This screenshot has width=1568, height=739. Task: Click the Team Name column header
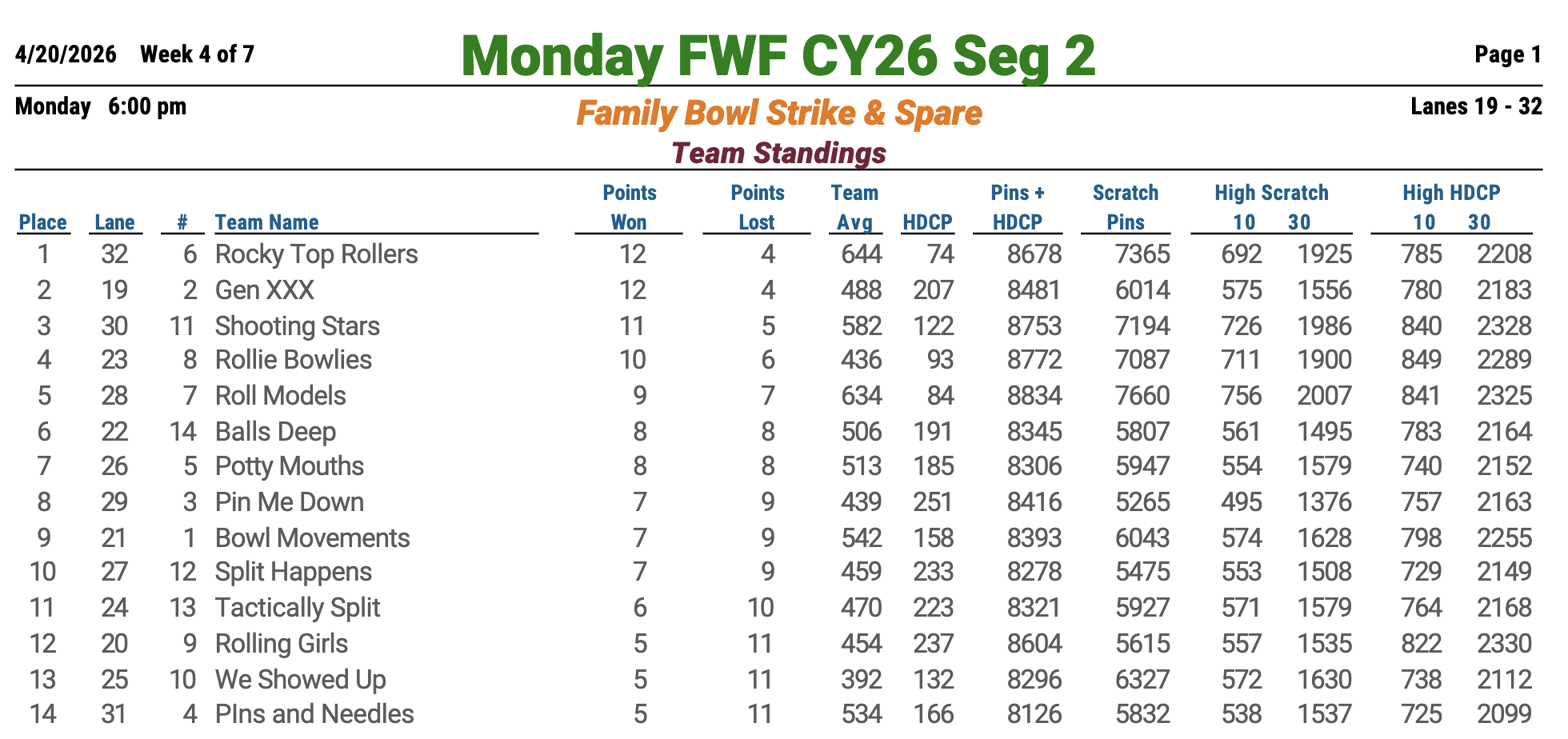(266, 222)
